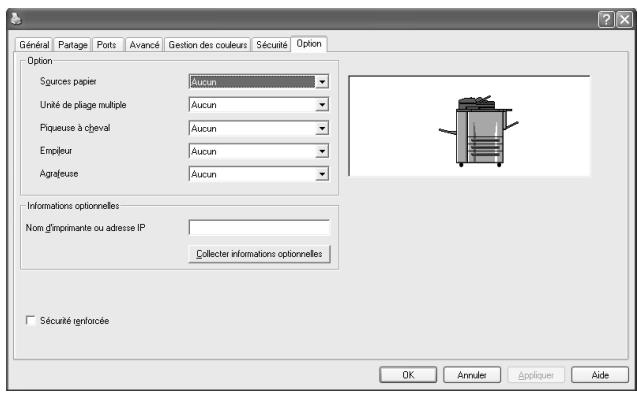This screenshot has width=637, height=393.
Task: Click the Sources papier label
Action: pyautogui.click(x=68, y=81)
